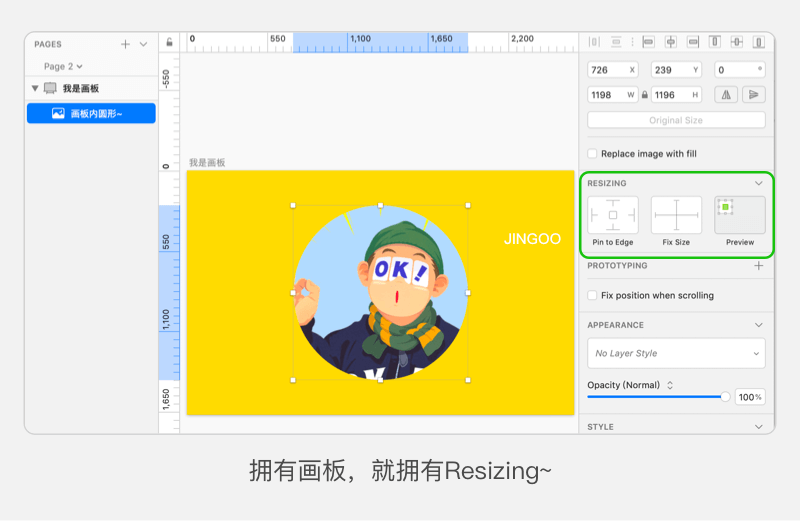Flip layer horizontally
Viewport: 800px width, 521px height.
click(726, 94)
